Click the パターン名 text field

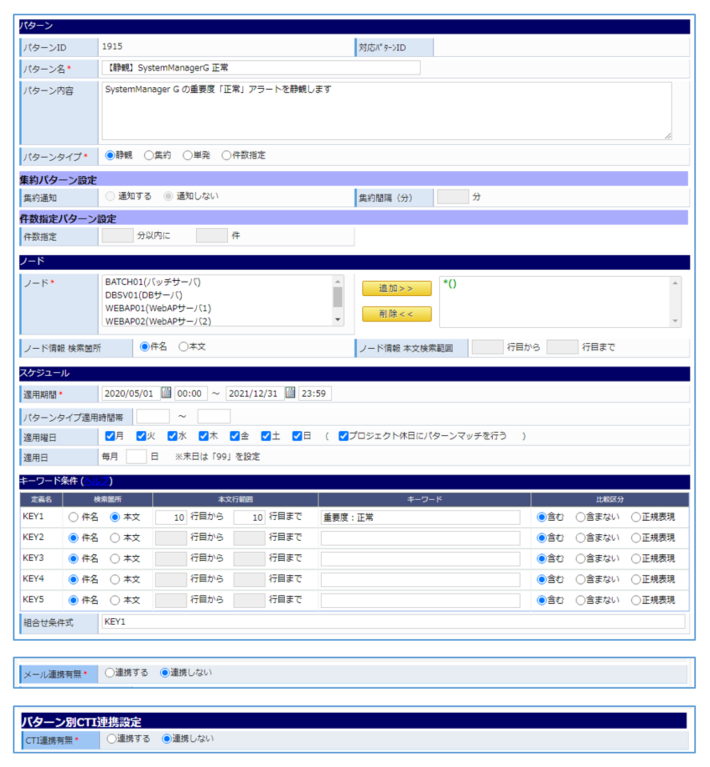point(260,68)
